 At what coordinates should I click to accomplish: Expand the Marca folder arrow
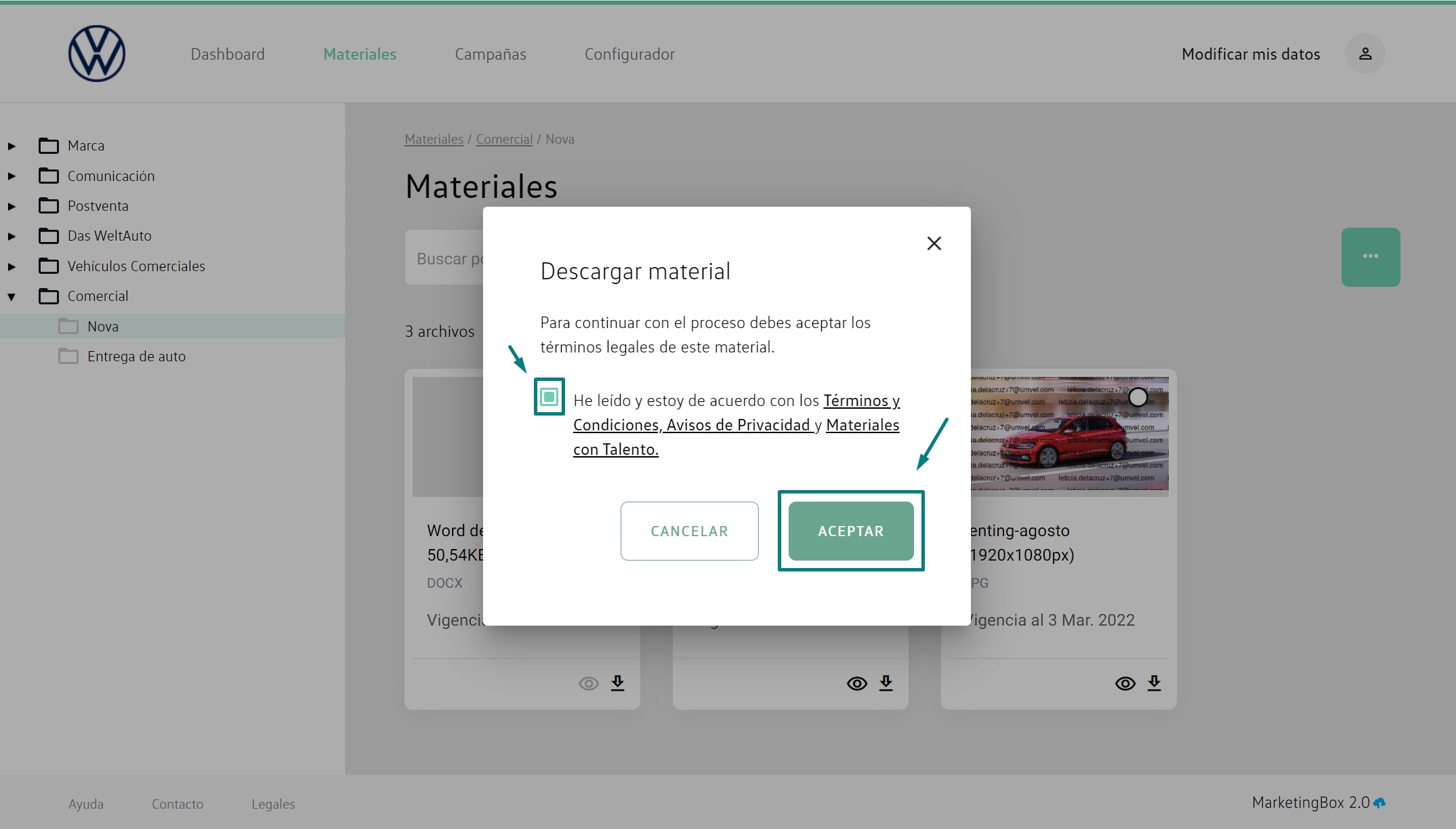[12, 146]
